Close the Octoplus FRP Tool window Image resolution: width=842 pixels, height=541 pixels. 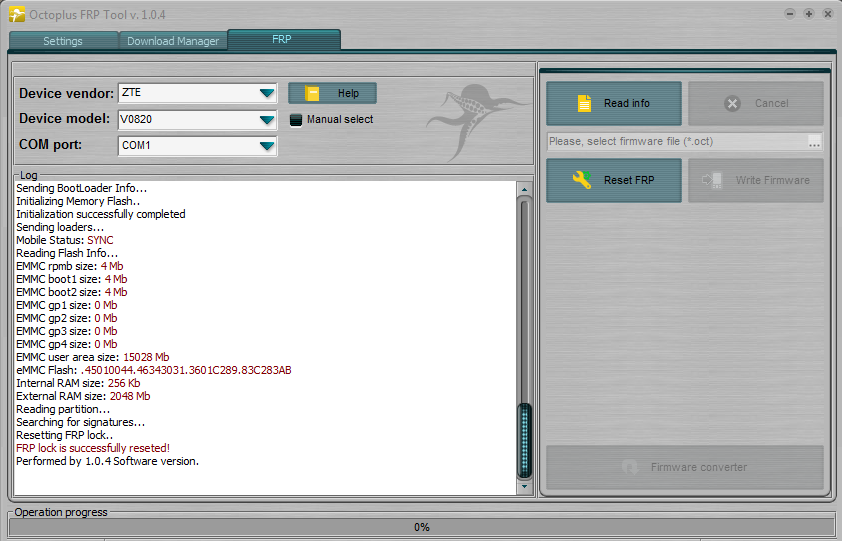[828, 14]
